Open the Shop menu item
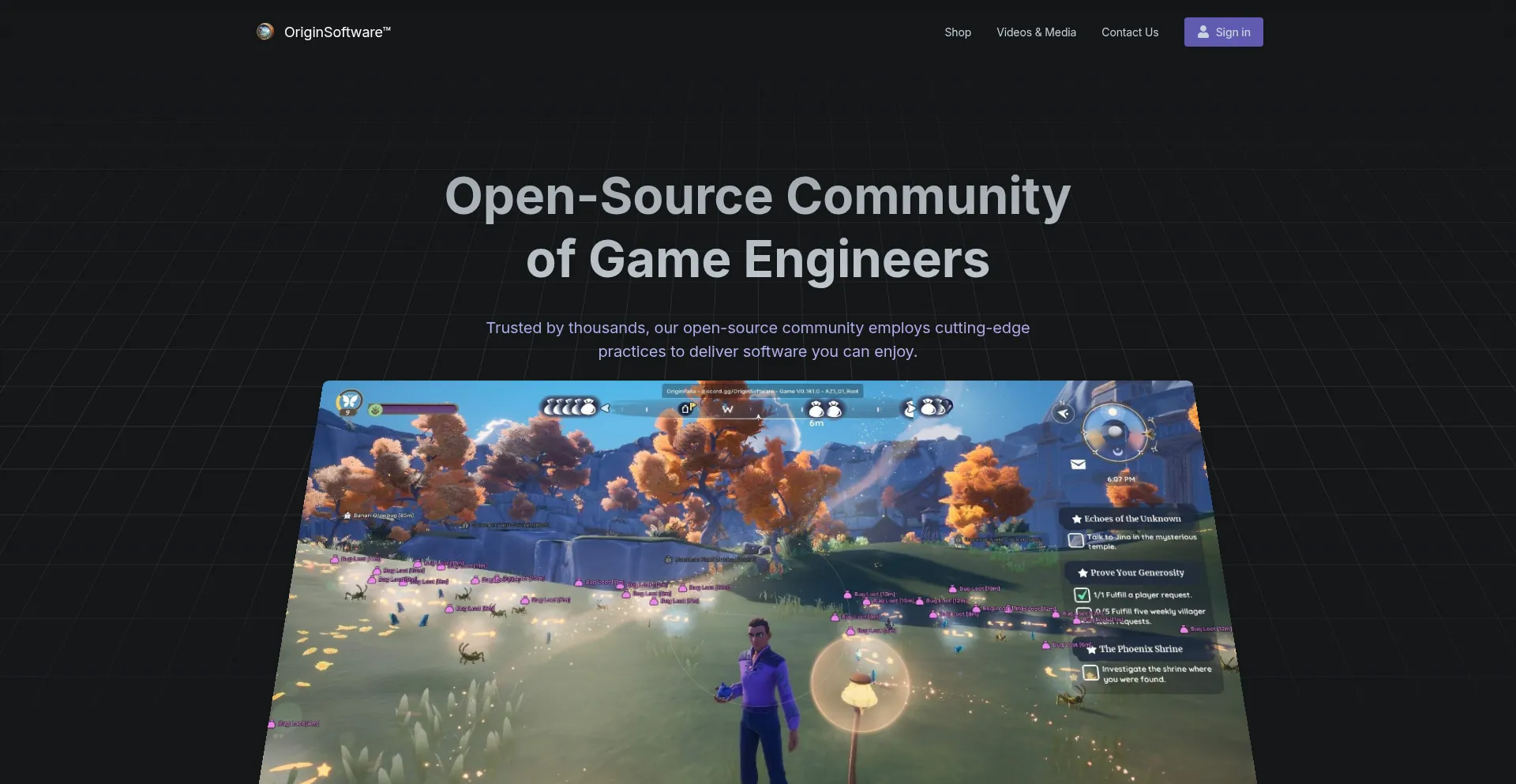The image size is (1516, 784). (x=957, y=32)
